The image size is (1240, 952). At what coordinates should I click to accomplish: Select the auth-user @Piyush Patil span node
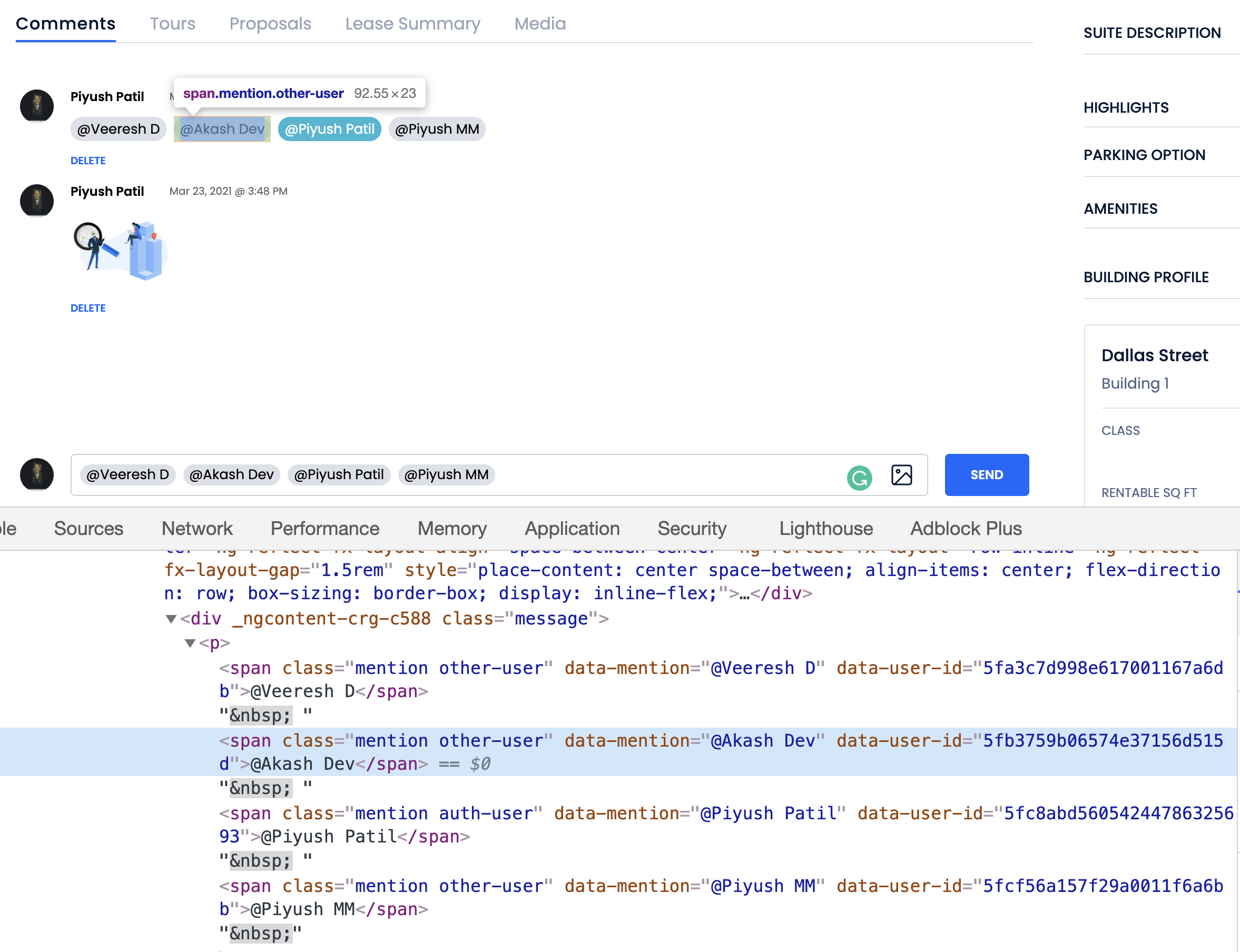(x=726, y=825)
